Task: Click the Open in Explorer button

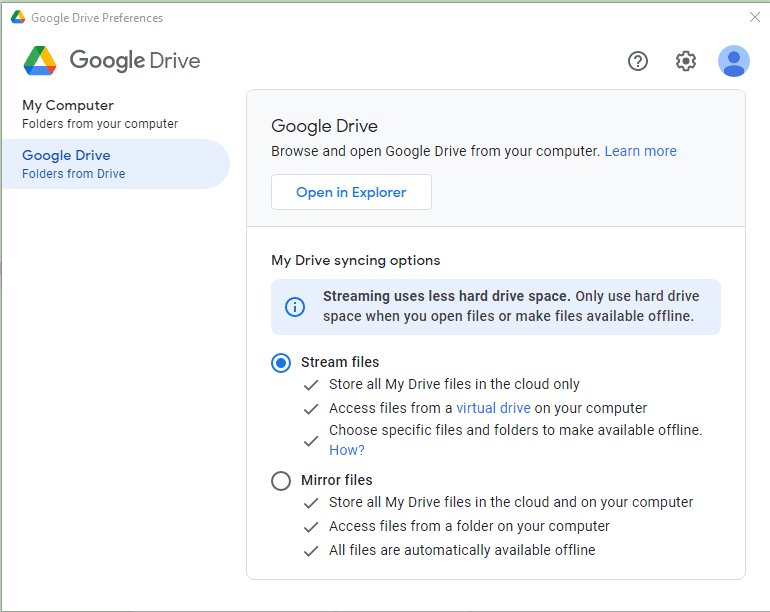Action: (x=351, y=192)
